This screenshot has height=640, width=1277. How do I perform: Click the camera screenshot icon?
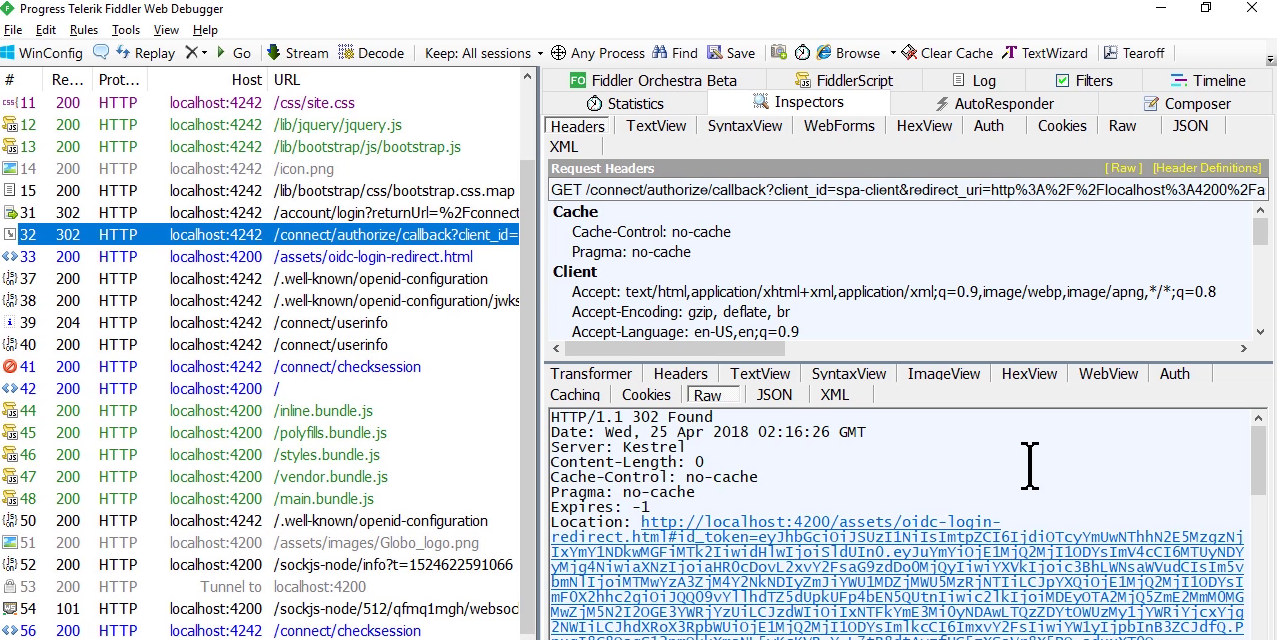click(777, 52)
